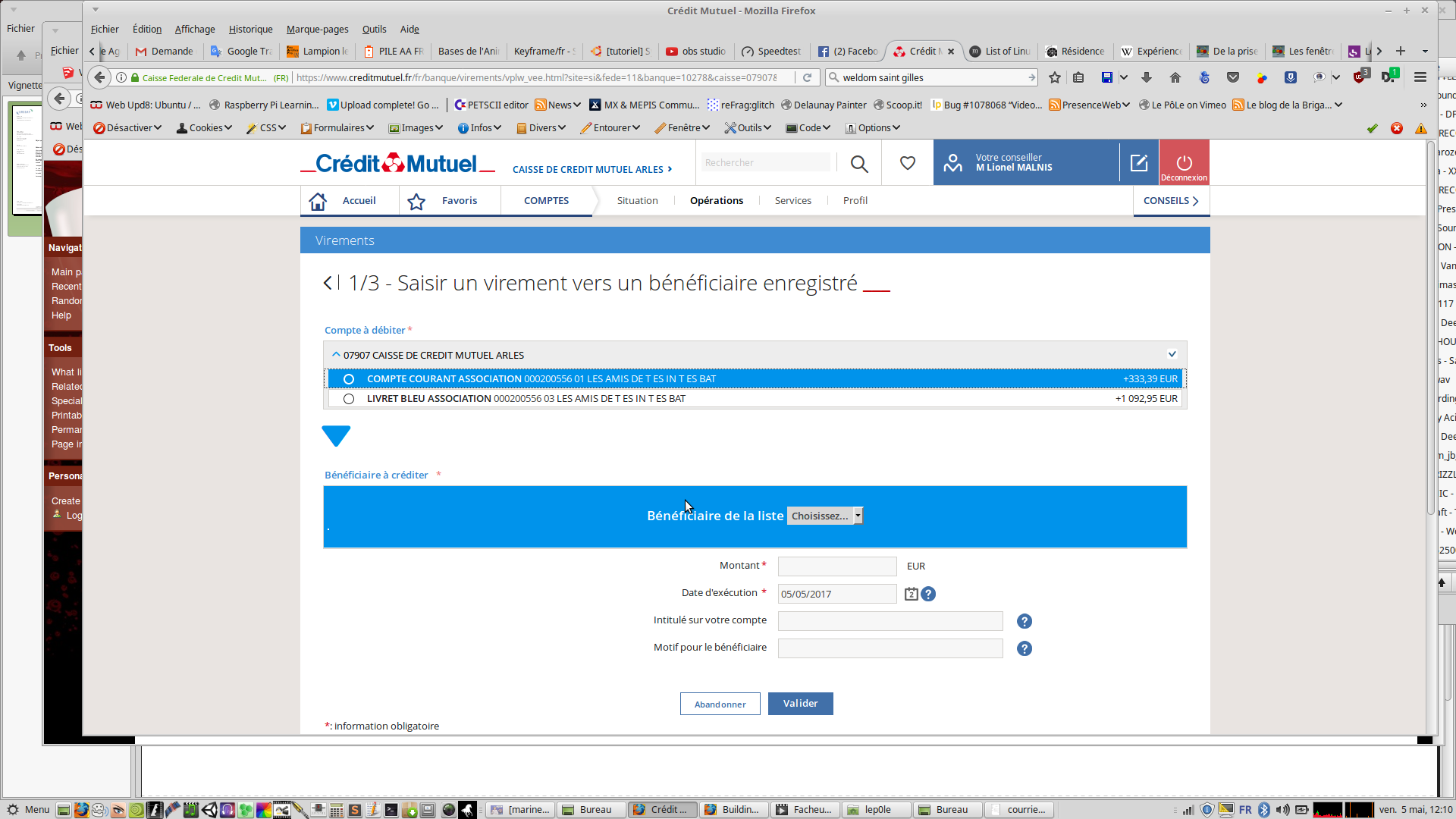Collapse the 07907 Caisse de Crédit Mutuel Arles group
This screenshot has height=819, width=1456.
(336, 354)
